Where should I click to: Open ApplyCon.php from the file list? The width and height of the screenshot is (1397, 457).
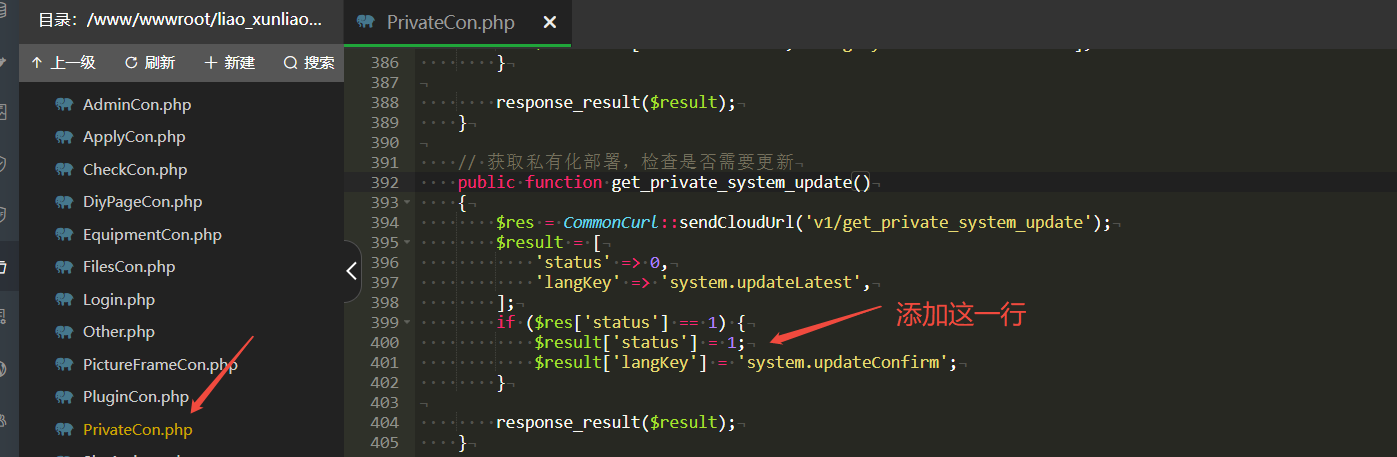(134, 137)
